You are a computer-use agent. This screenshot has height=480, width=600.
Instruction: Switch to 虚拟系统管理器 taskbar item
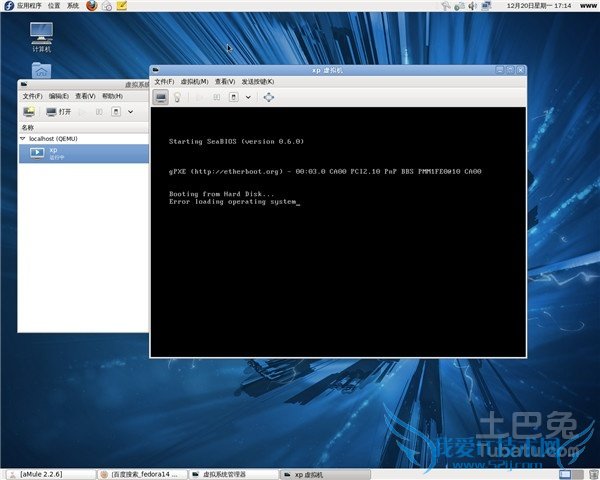point(234,474)
